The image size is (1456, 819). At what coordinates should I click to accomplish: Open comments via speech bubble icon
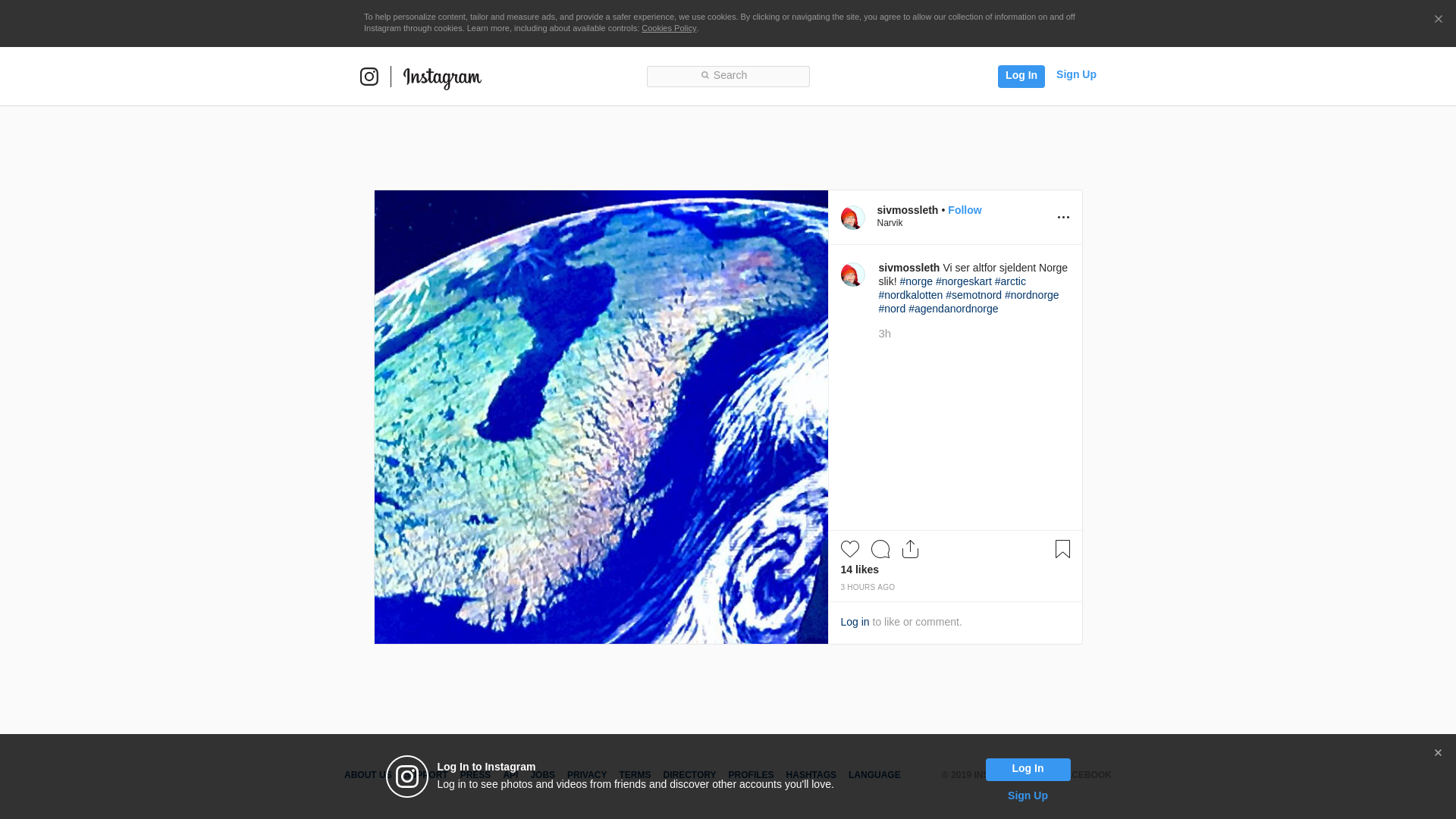(880, 549)
